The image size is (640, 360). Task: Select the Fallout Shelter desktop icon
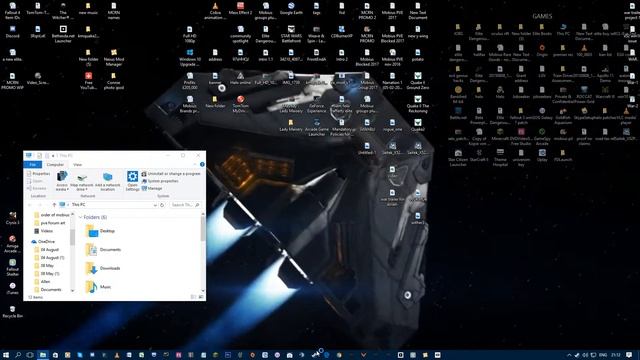13,268
